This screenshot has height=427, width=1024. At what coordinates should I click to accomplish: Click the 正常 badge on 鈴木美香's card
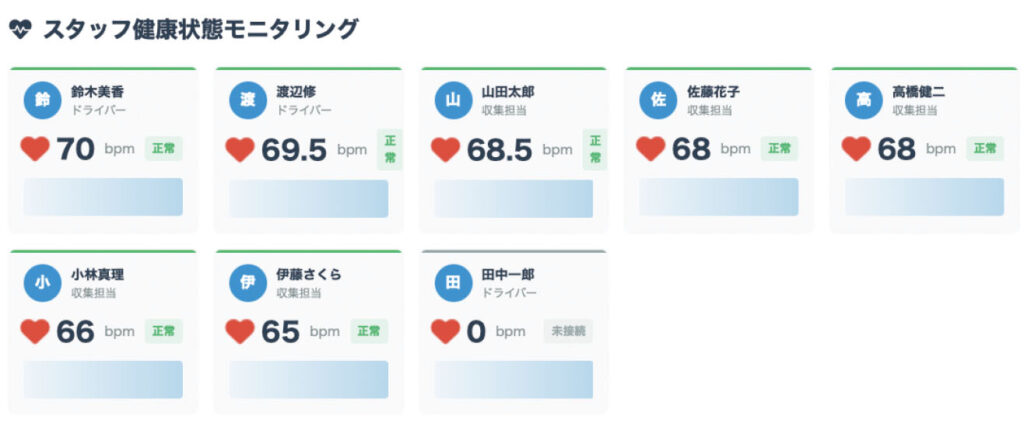164,148
